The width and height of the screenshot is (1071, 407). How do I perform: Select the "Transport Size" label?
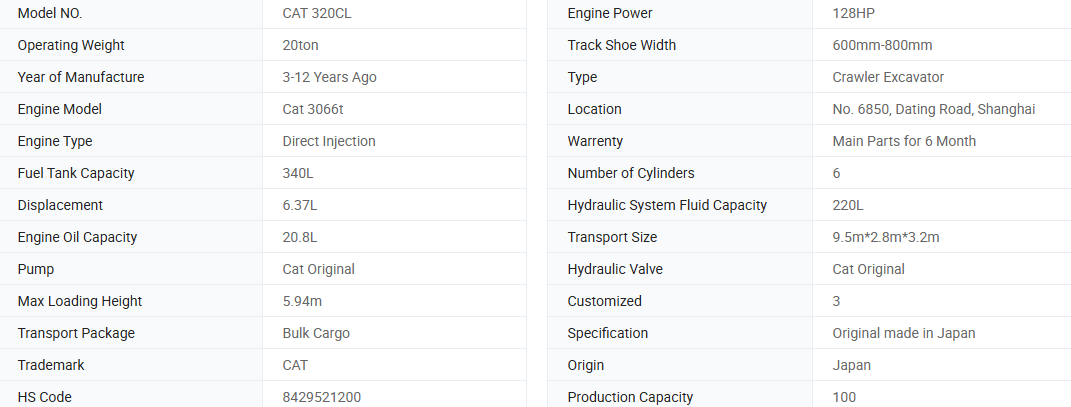click(x=612, y=238)
